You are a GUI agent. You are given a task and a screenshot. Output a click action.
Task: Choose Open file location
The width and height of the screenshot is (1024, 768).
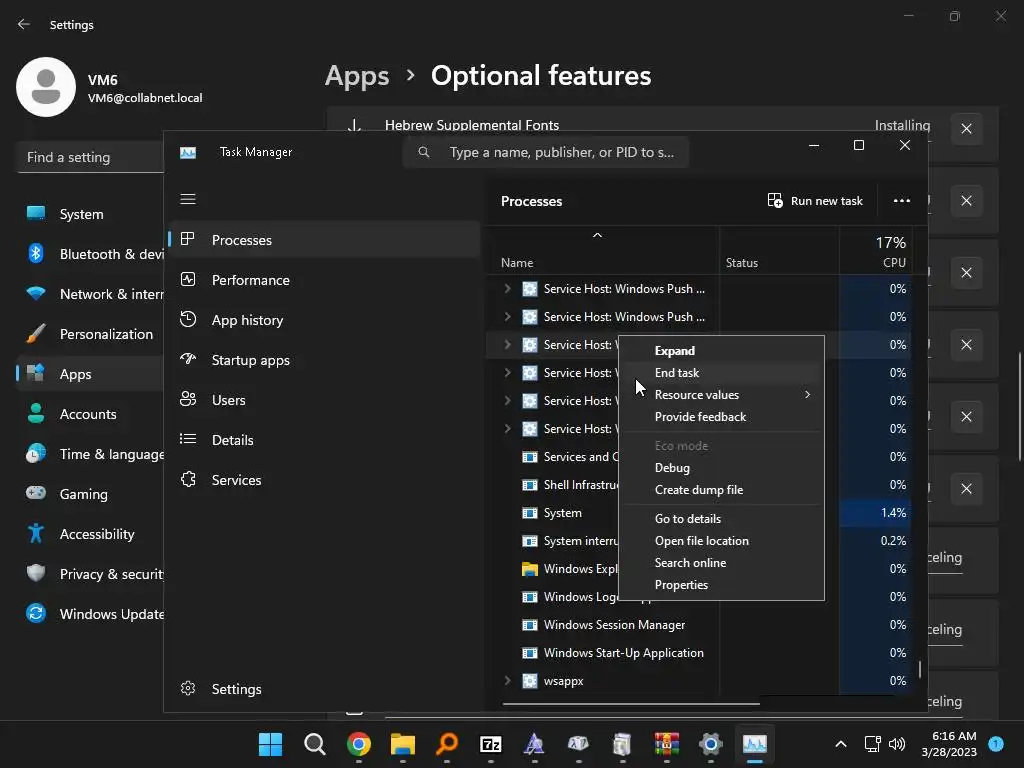point(721,541)
